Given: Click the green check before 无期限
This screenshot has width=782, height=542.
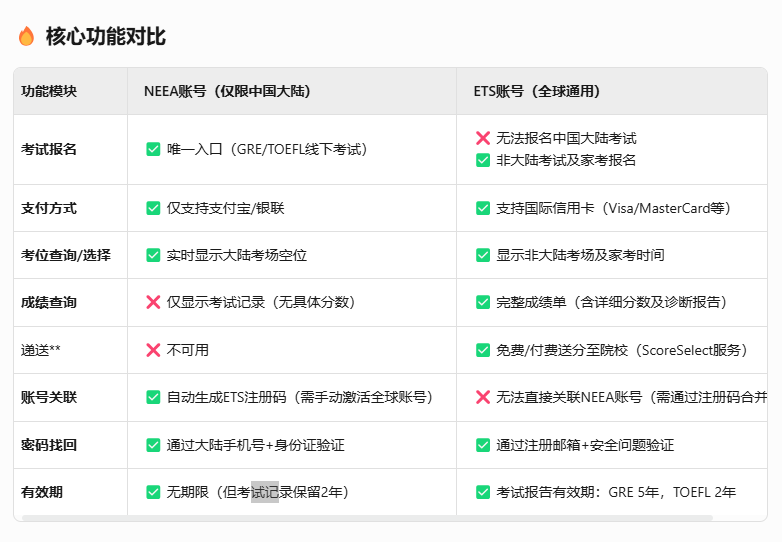Looking at the screenshot, I should point(153,492).
